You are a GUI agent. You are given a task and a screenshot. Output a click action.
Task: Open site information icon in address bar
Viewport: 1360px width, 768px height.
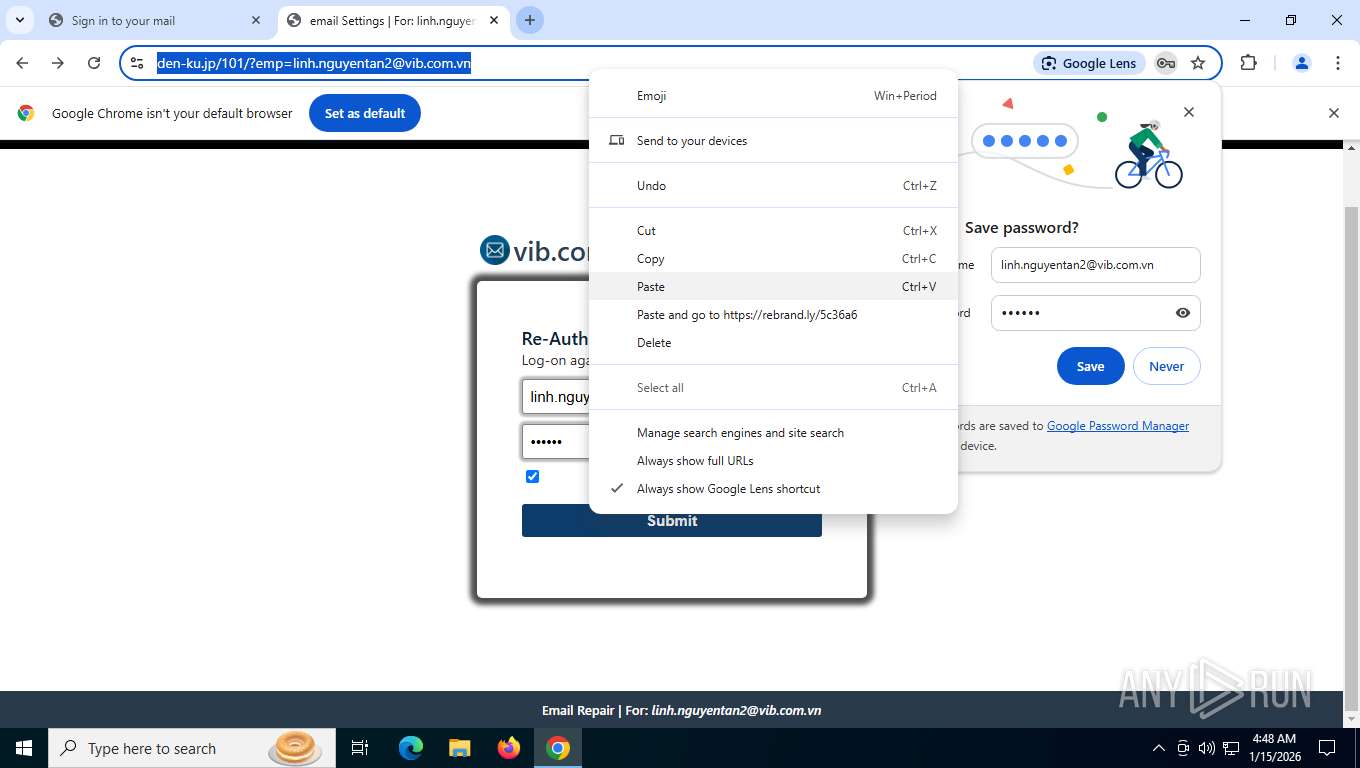138,63
